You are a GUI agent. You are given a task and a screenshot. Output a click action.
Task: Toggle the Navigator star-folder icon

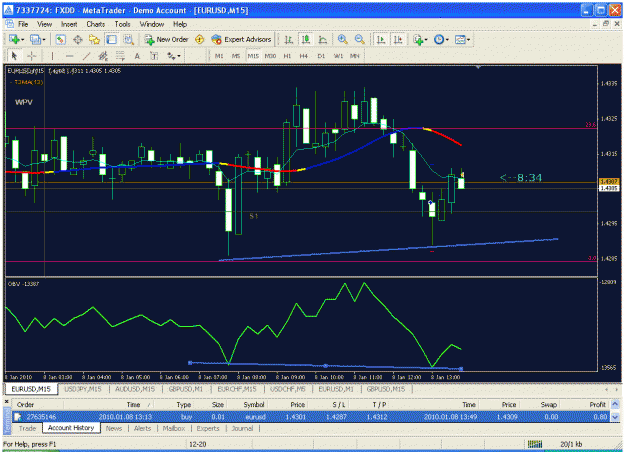click(x=94, y=39)
